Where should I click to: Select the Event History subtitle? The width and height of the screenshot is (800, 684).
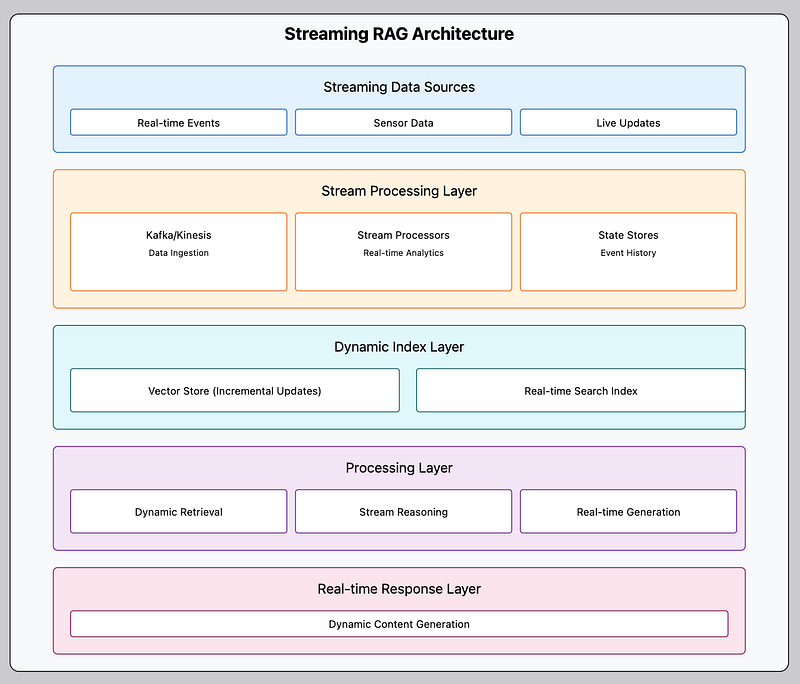(x=629, y=253)
